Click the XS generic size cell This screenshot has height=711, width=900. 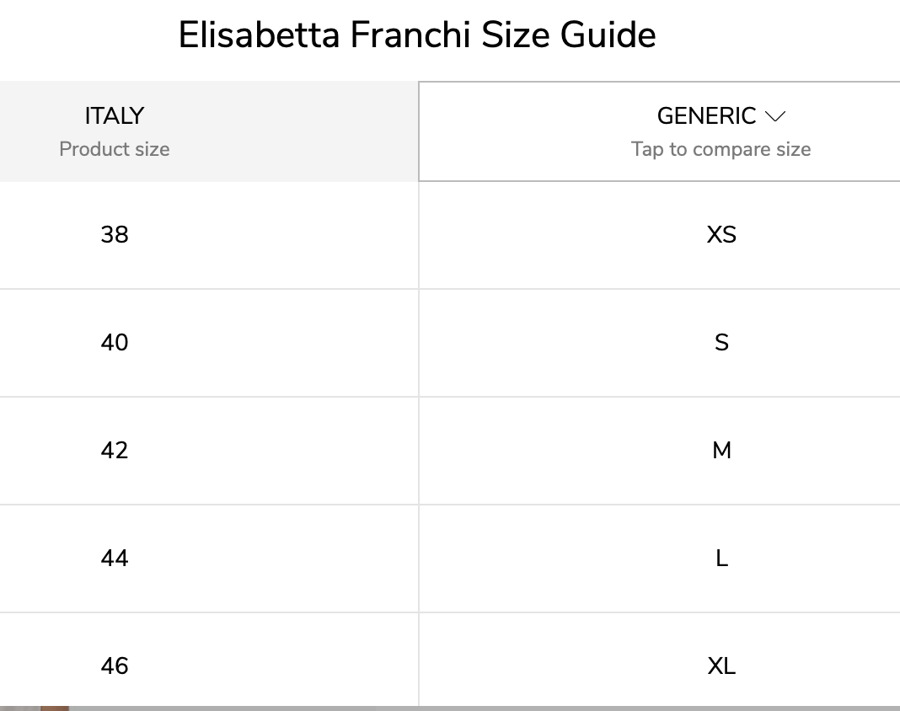pyautogui.click(x=721, y=236)
